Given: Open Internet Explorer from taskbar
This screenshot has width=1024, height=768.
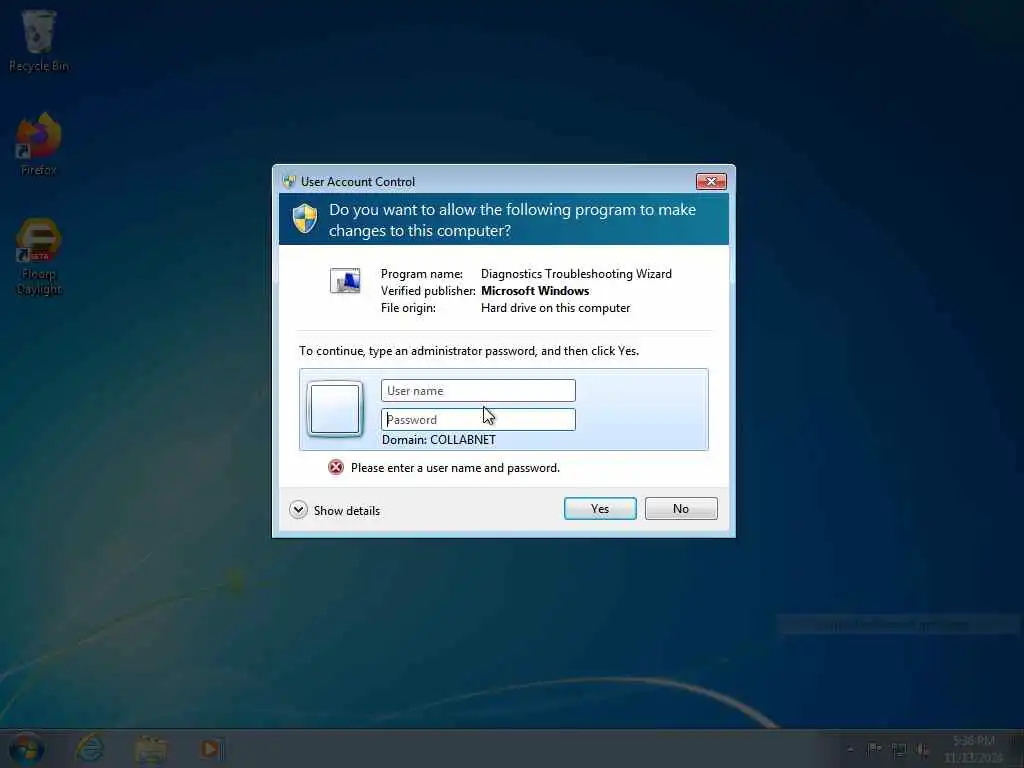Looking at the screenshot, I should [89, 748].
